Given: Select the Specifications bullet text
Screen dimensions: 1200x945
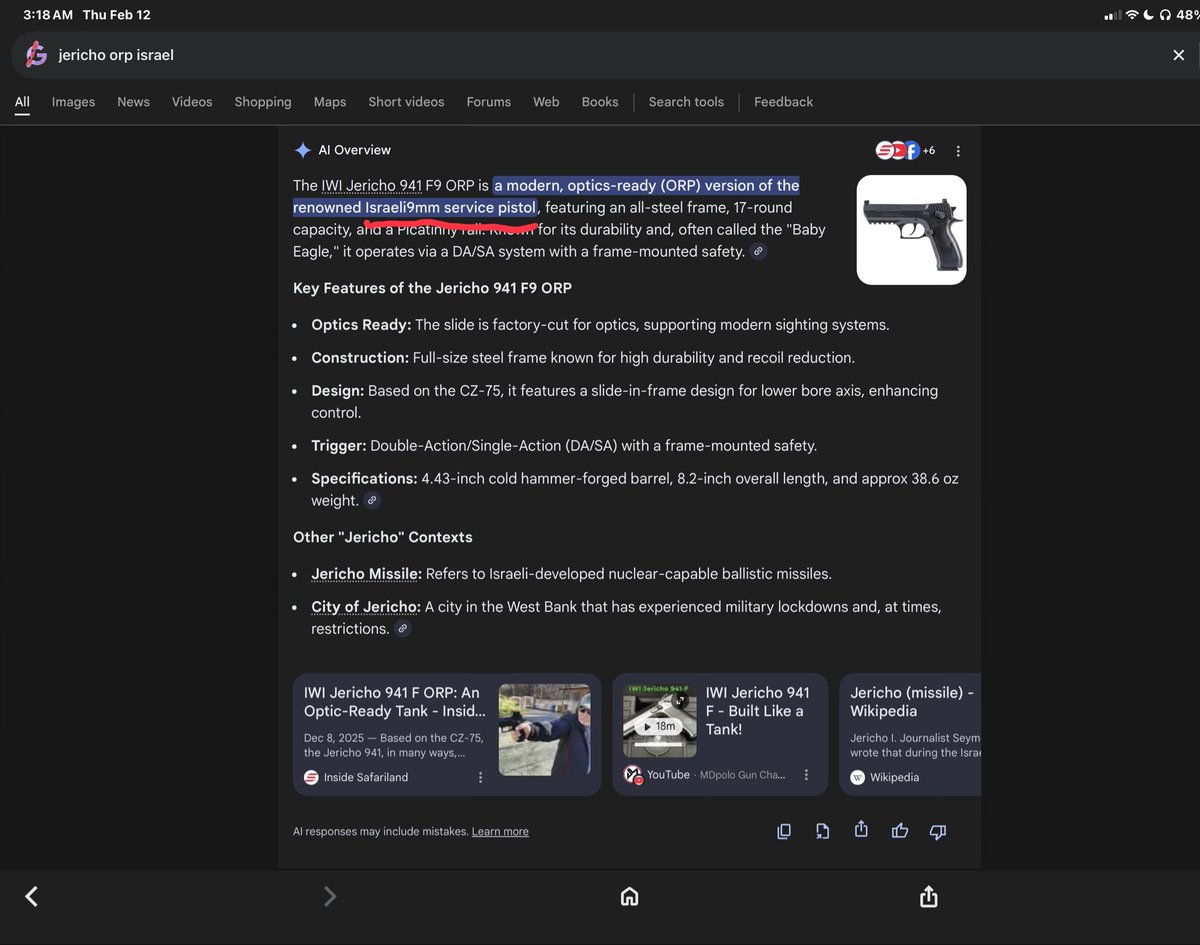Looking at the screenshot, I should (635, 489).
